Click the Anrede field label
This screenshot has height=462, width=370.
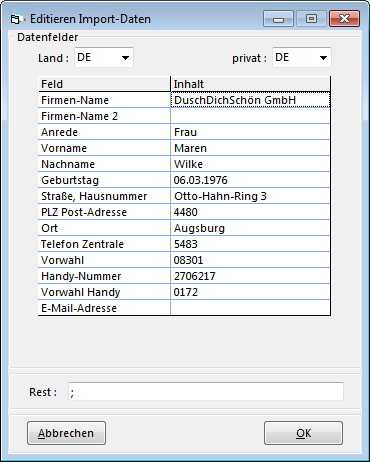(x=104, y=132)
